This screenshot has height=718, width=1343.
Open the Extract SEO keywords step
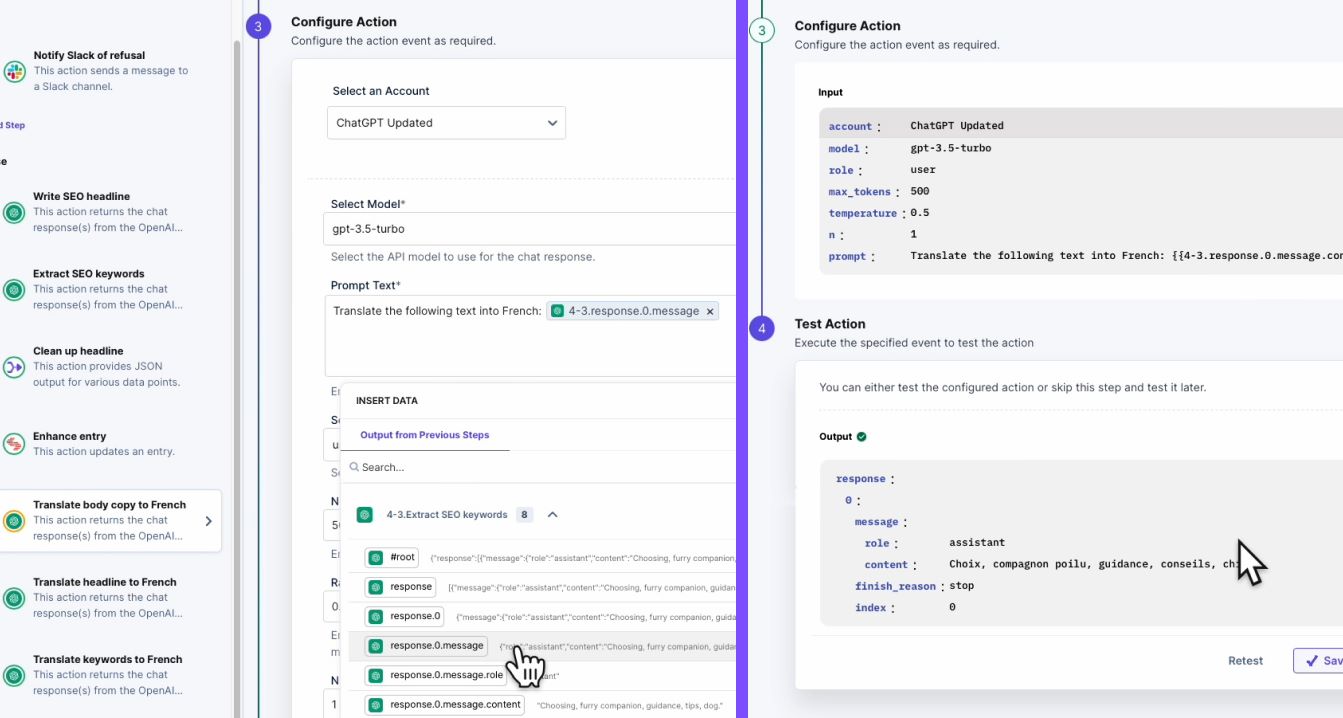110,289
